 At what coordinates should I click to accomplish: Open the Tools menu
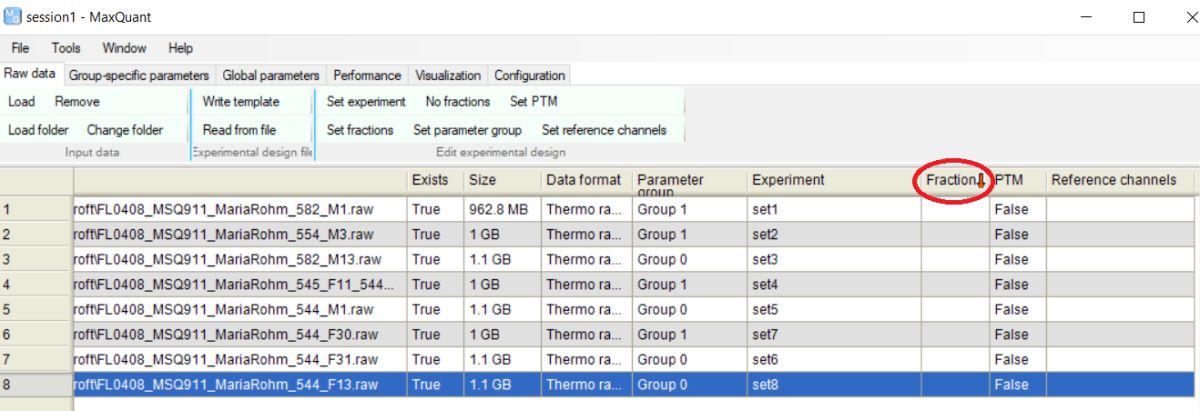[66, 48]
